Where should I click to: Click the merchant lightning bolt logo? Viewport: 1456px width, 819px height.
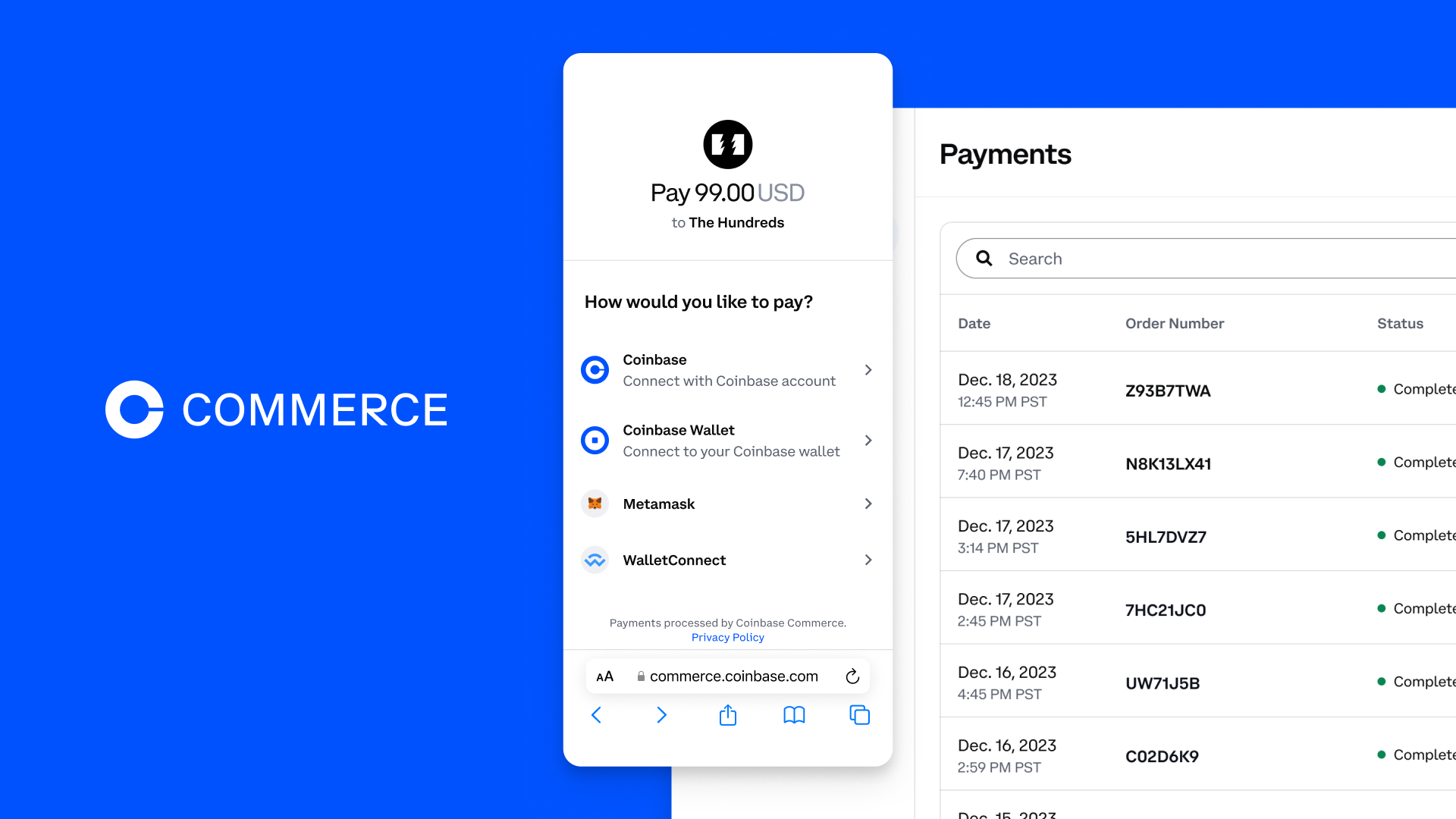727,143
